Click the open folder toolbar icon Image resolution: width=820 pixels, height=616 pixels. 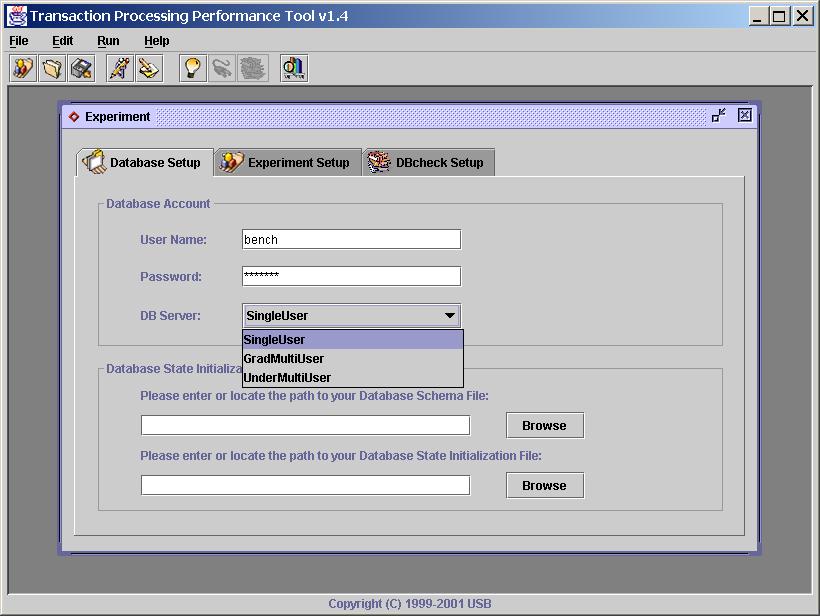[52, 68]
